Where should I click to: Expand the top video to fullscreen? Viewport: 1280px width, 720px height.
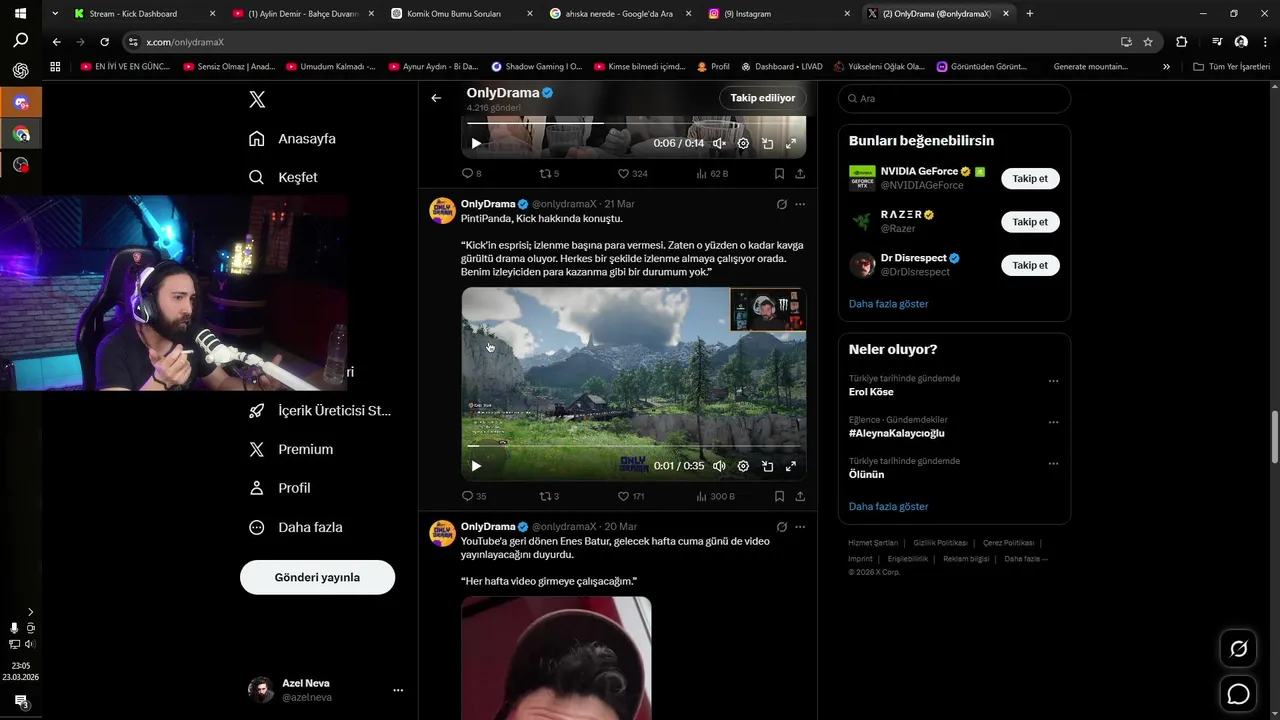coord(791,143)
